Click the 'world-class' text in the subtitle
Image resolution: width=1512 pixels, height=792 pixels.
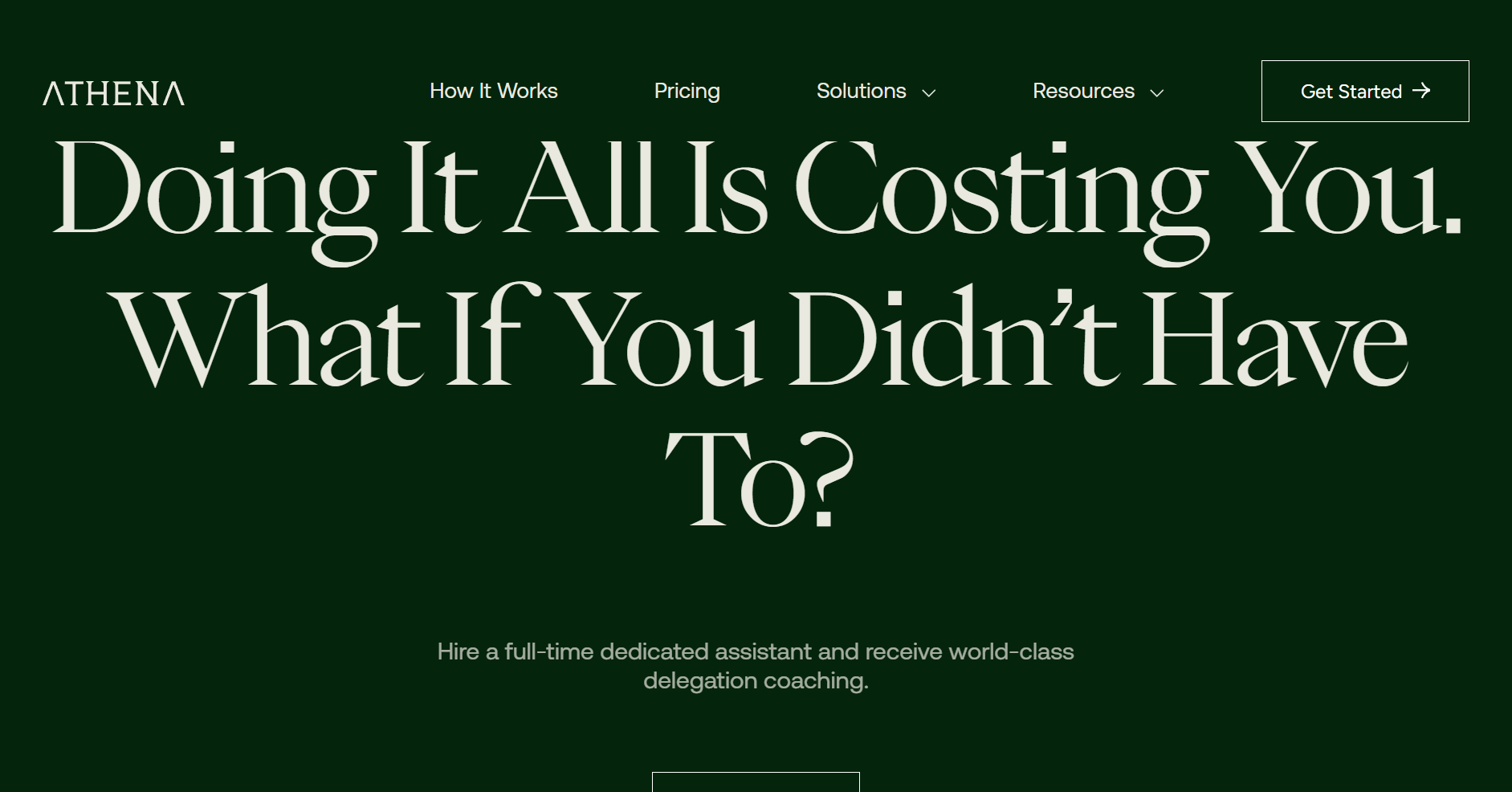pos(1011,651)
